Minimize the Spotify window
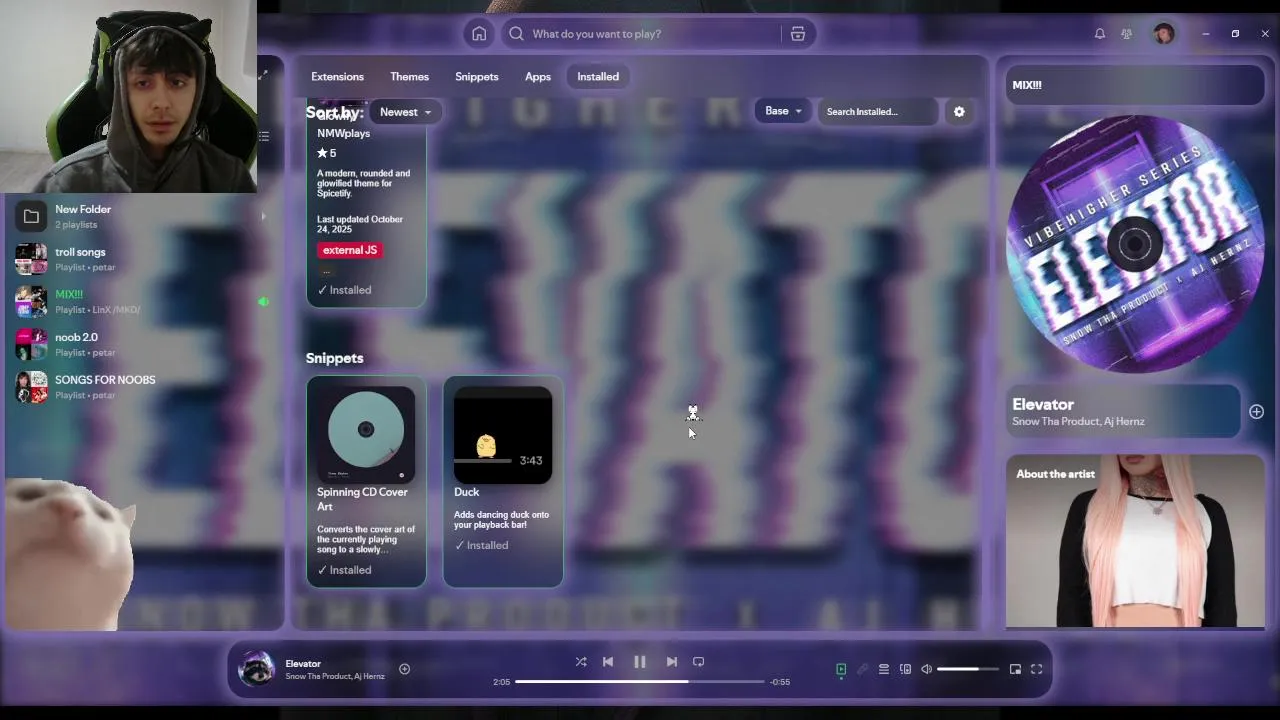The width and height of the screenshot is (1280, 720). (x=1206, y=34)
